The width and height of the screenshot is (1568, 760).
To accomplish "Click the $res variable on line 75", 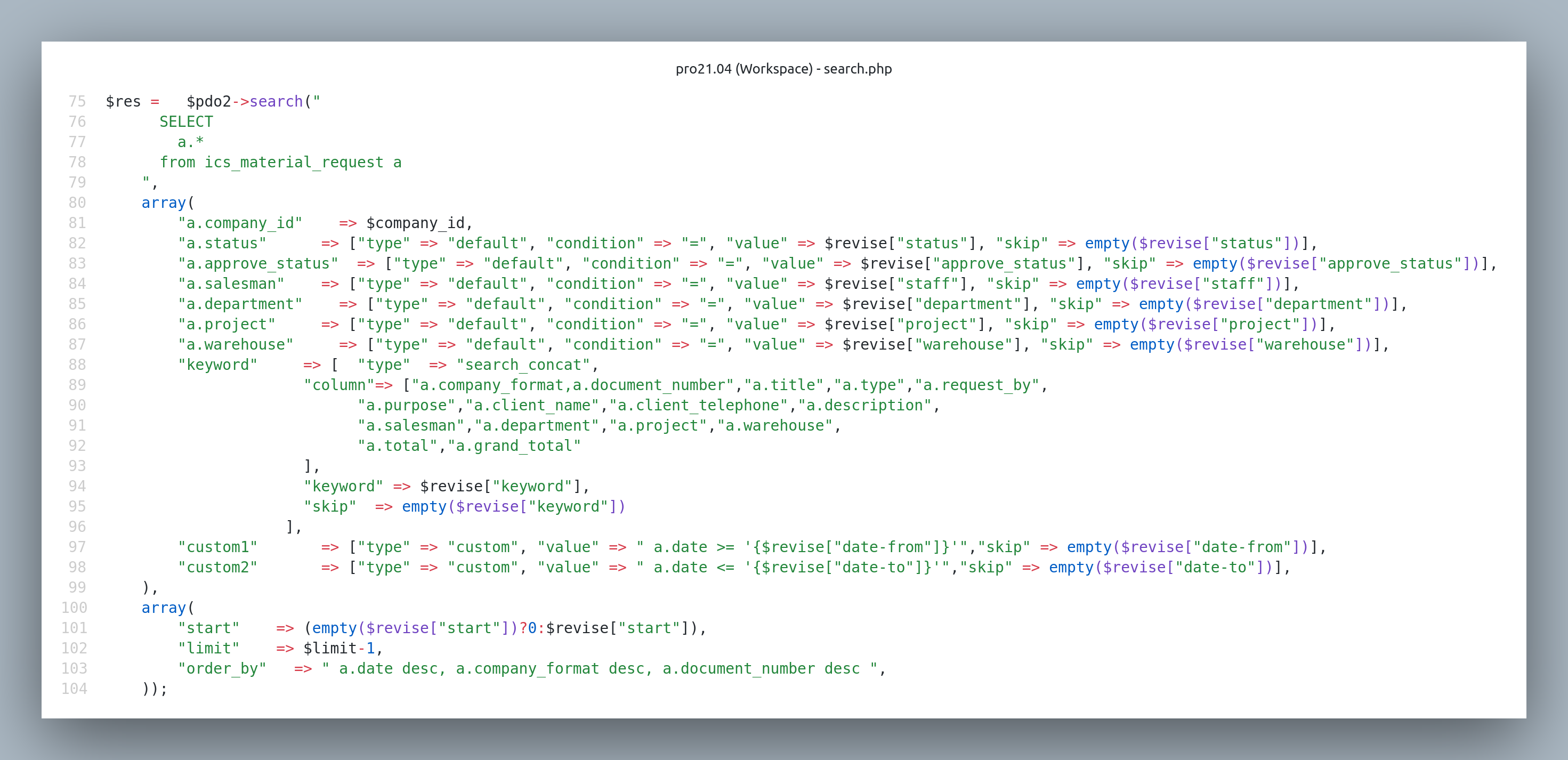I will coord(124,101).
